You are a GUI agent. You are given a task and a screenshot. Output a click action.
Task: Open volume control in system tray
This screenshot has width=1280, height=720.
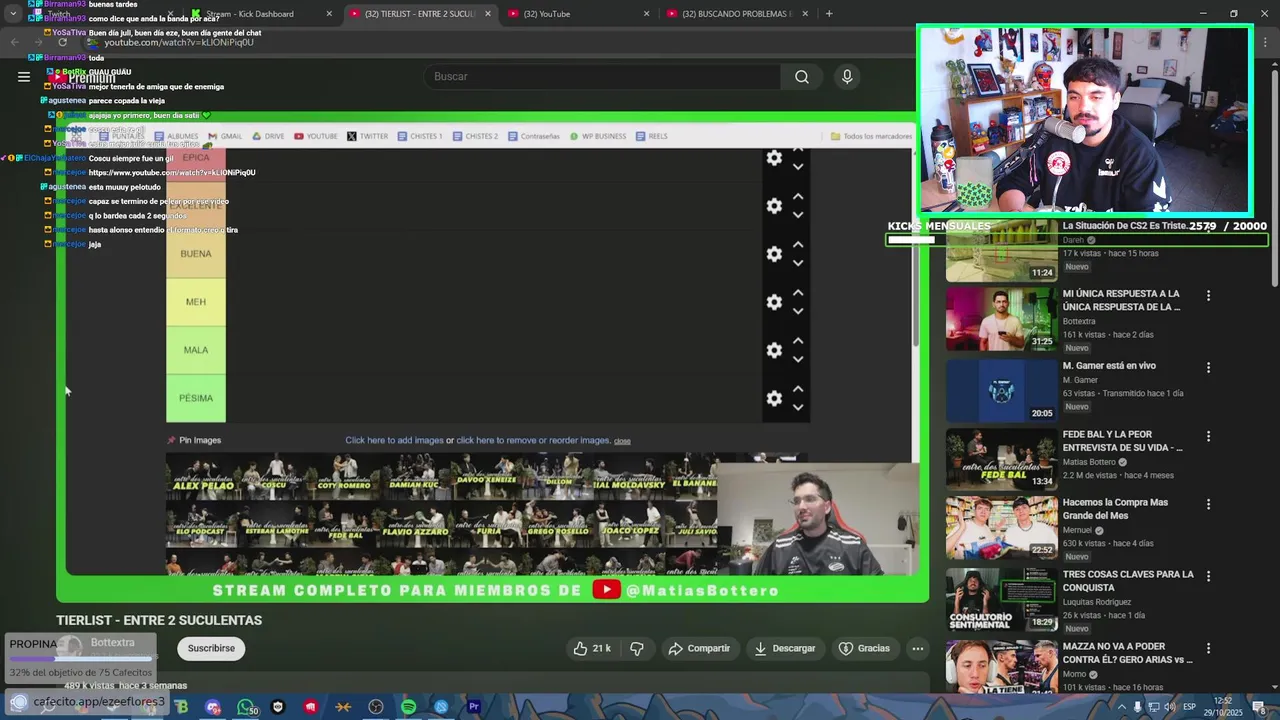point(1169,707)
